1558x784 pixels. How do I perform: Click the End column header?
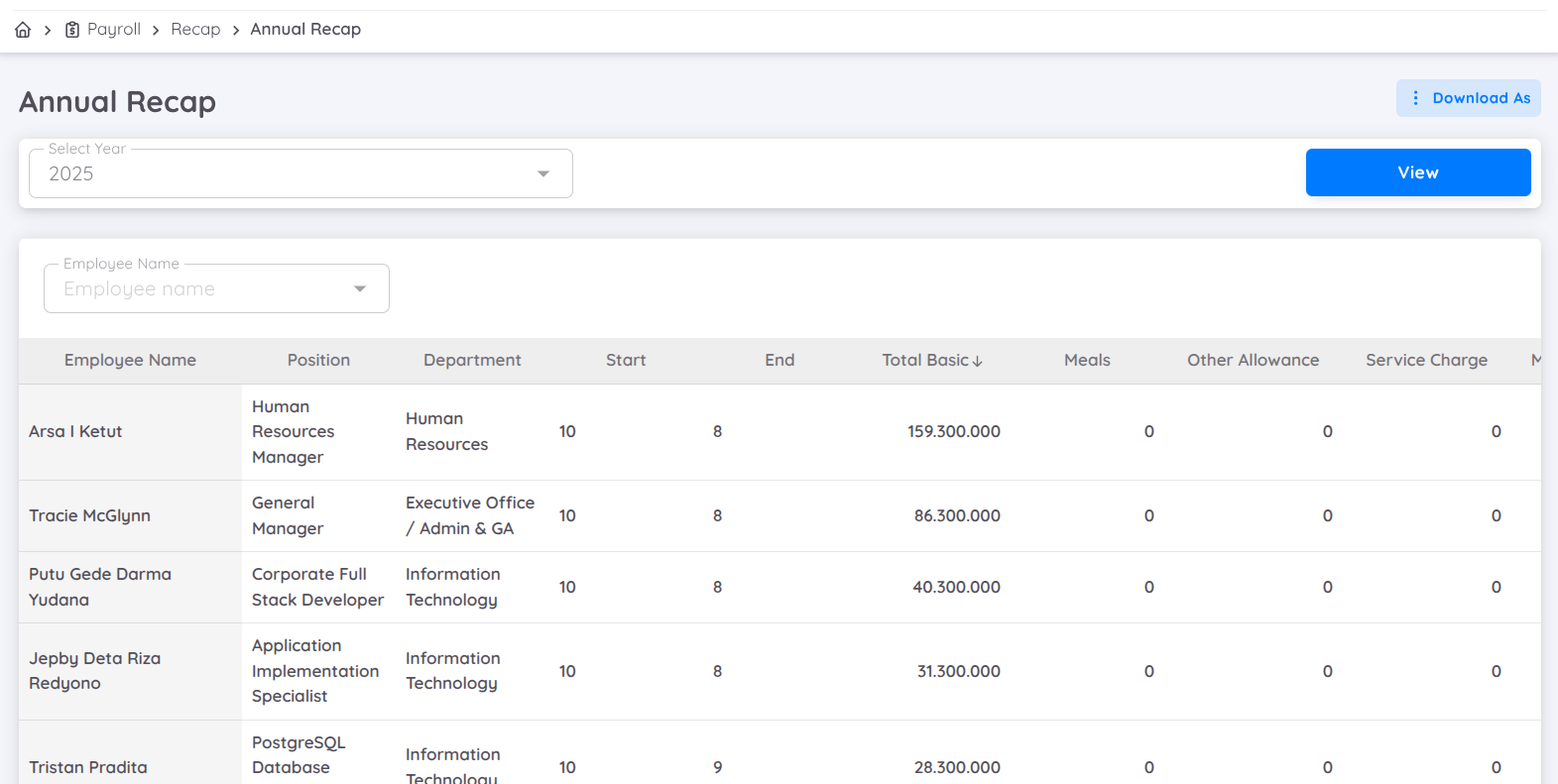pyautogui.click(x=779, y=361)
